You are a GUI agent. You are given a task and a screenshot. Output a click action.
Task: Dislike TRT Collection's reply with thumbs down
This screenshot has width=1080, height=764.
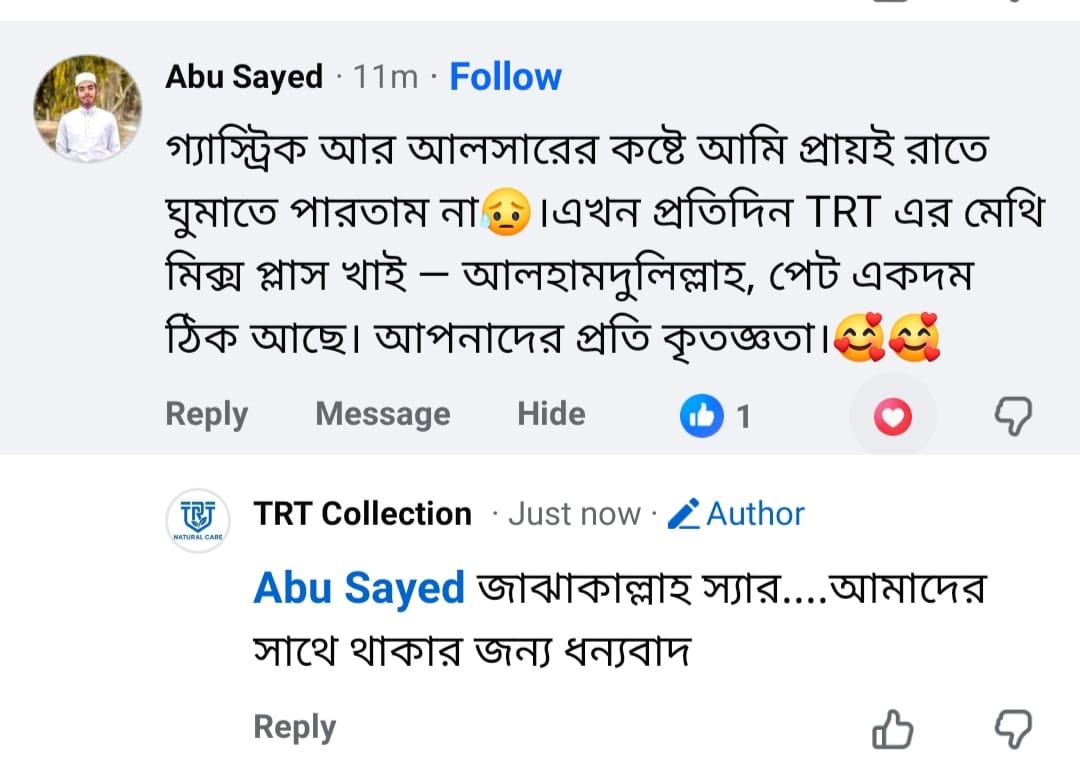click(x=1013, y=728)
